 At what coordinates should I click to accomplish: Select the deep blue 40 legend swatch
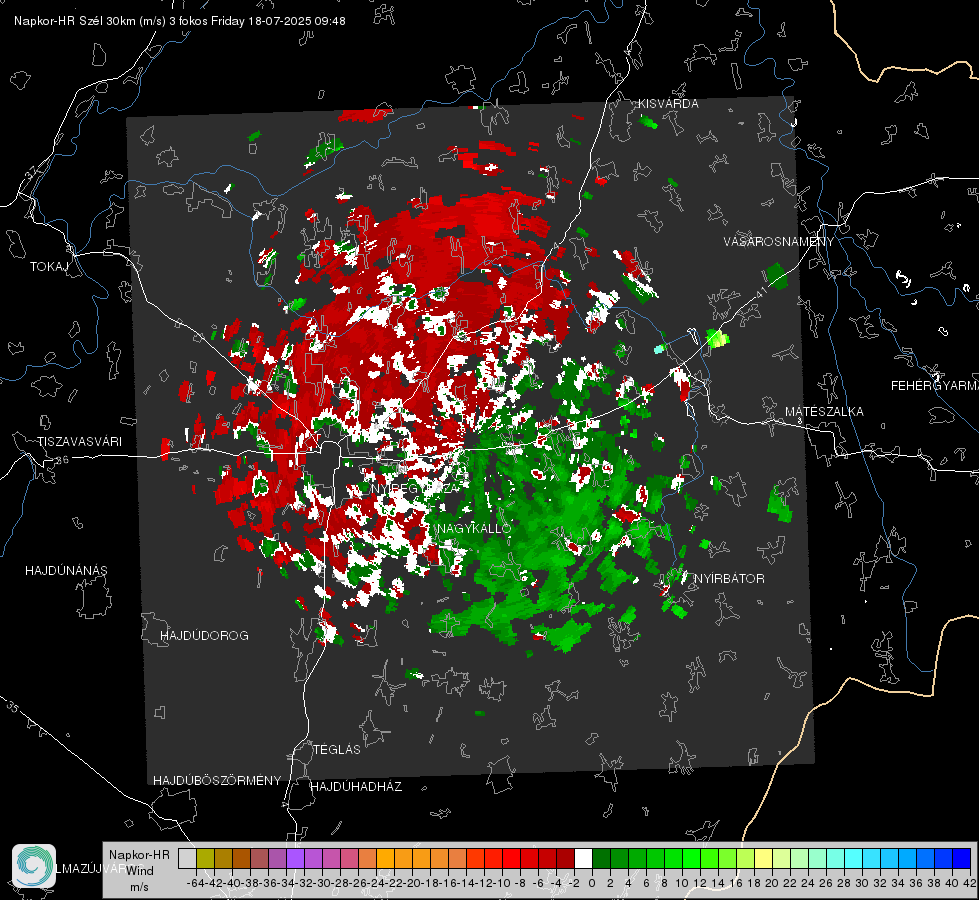(961, 859)
